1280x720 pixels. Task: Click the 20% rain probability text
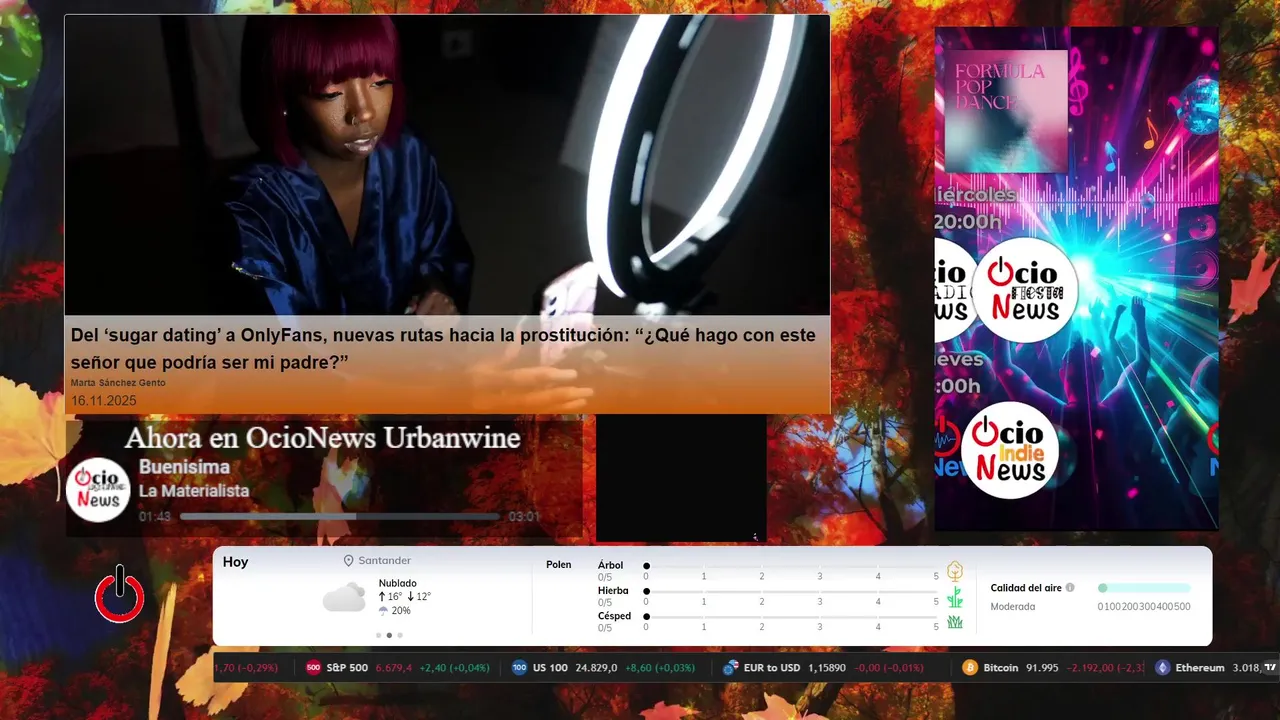pyautogui.click(x=401, y=611)
